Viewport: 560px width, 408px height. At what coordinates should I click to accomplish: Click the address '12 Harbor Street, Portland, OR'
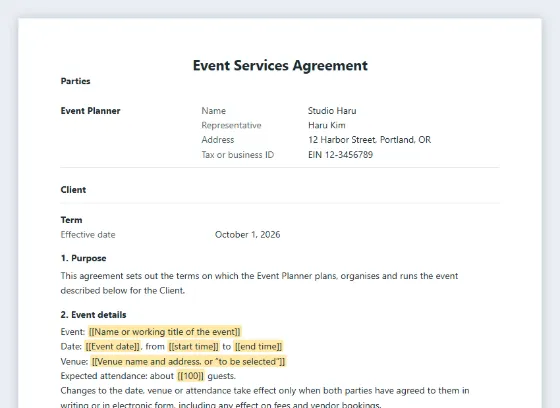[x=369, y=140]
